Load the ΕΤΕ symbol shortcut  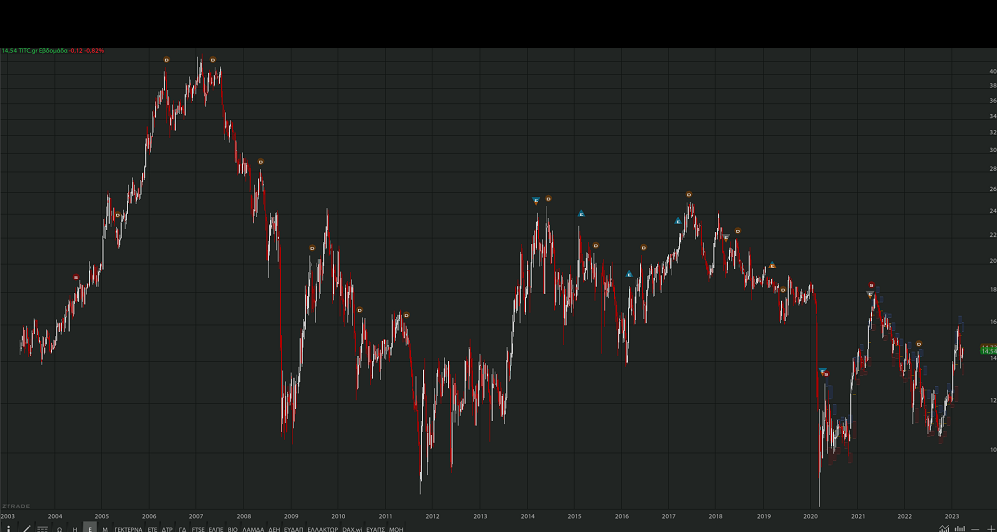point(152,529)
